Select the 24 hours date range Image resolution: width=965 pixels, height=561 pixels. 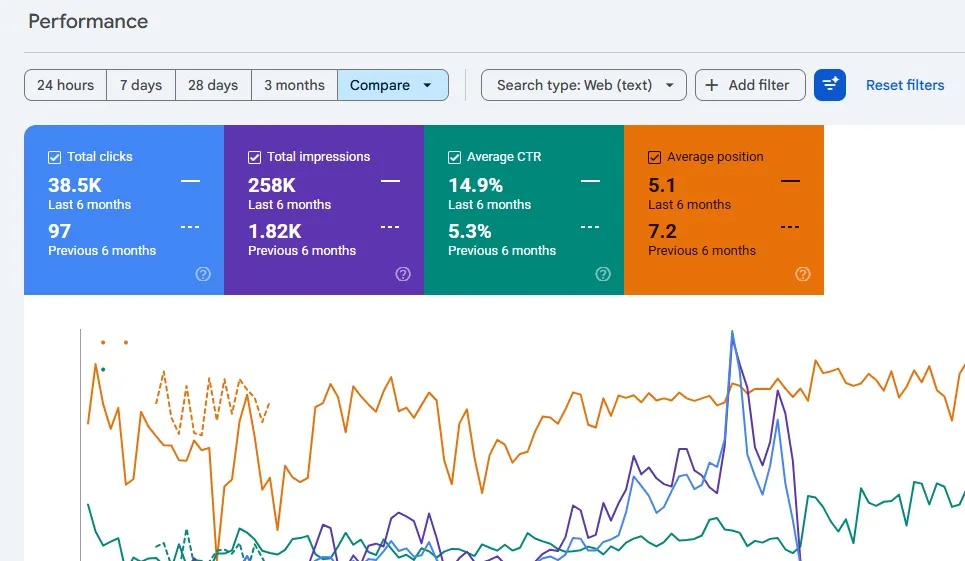click(65, 85)
